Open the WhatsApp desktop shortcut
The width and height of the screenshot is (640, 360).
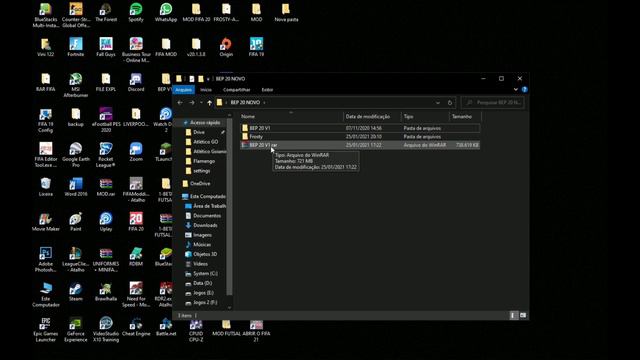point(166,12)
